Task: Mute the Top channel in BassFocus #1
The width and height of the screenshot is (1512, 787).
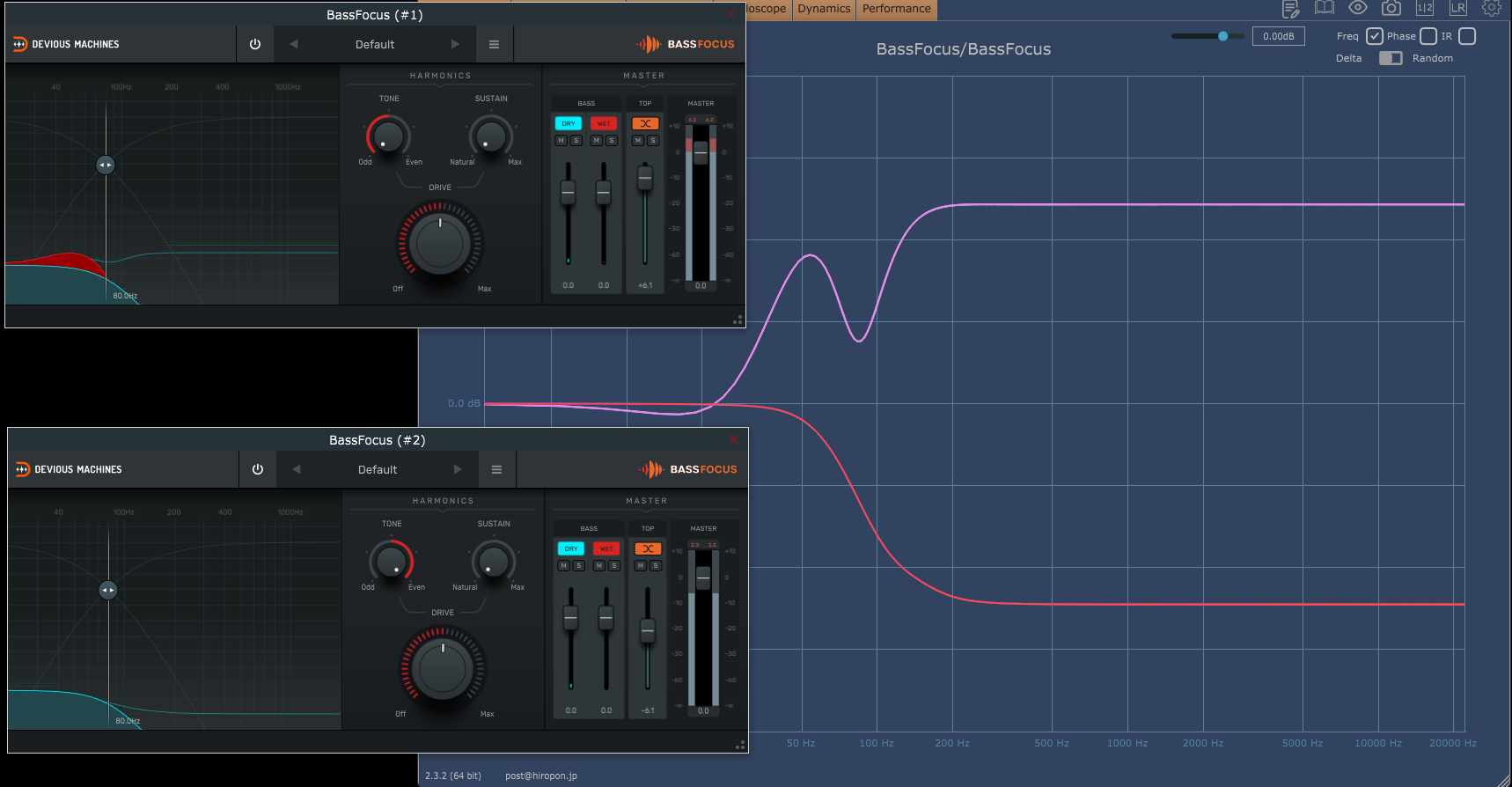Action: coord(637,140)
